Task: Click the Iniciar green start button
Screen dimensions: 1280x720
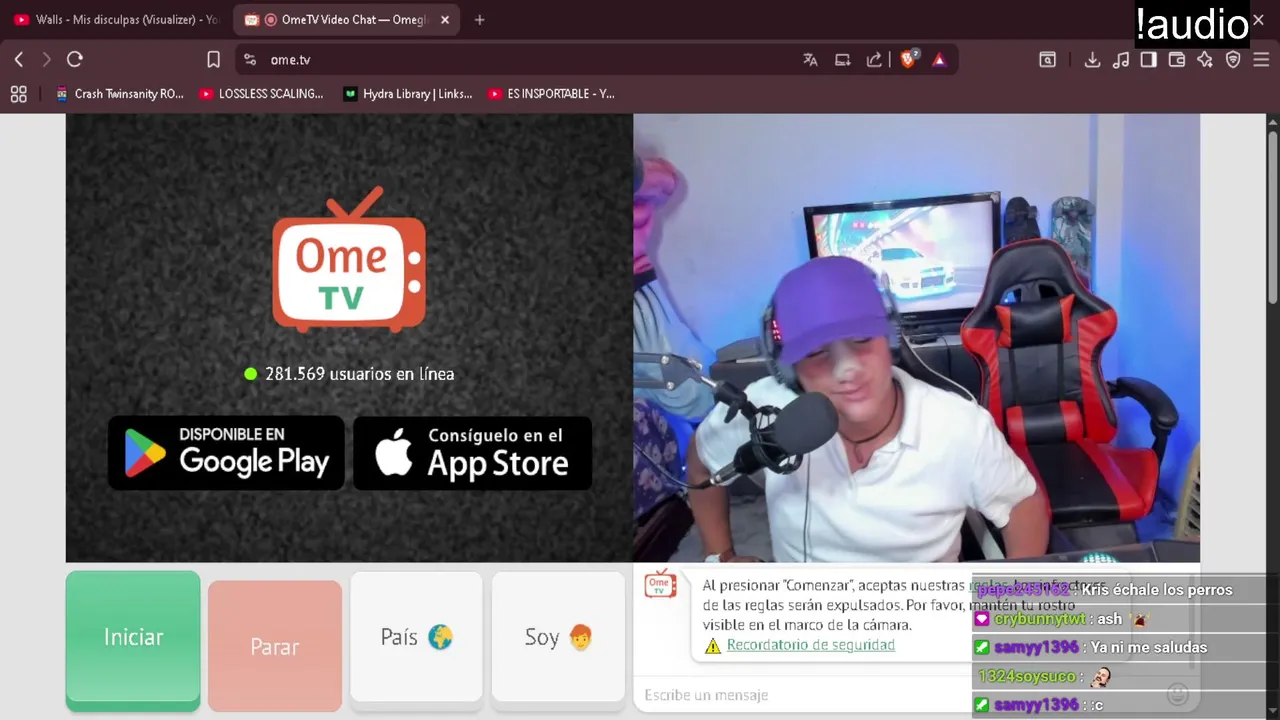Action: (x=133, y=640)
